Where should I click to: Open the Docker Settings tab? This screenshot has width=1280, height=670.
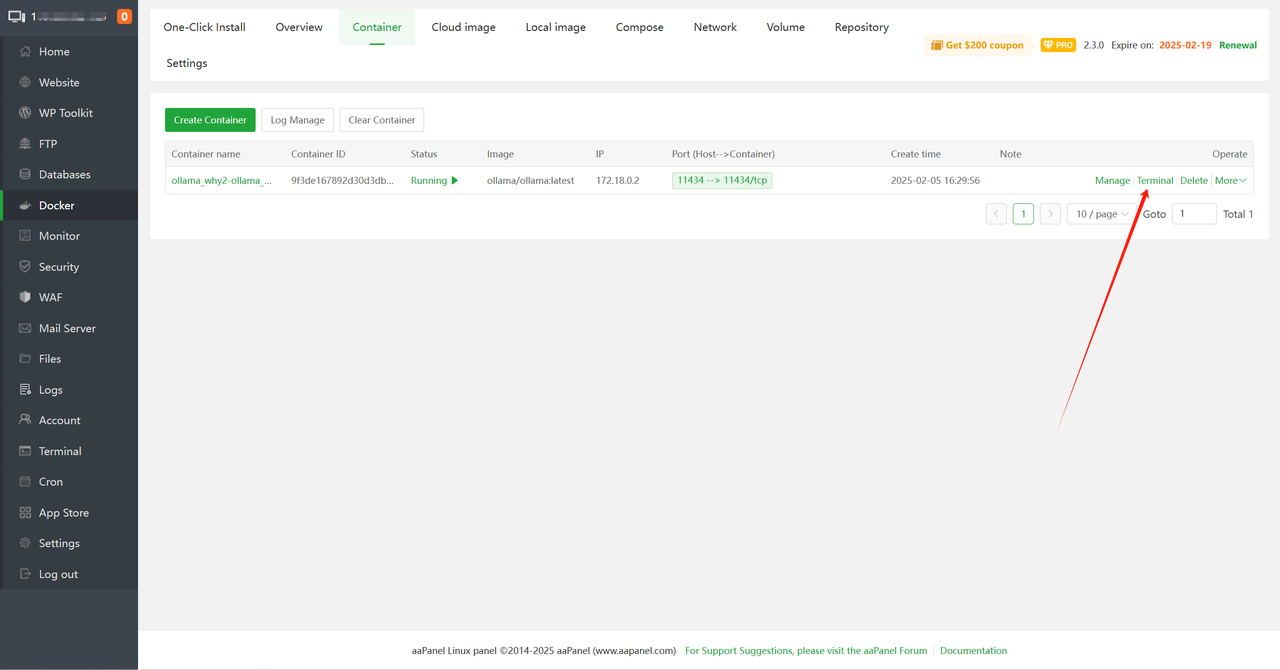point(187,63)
